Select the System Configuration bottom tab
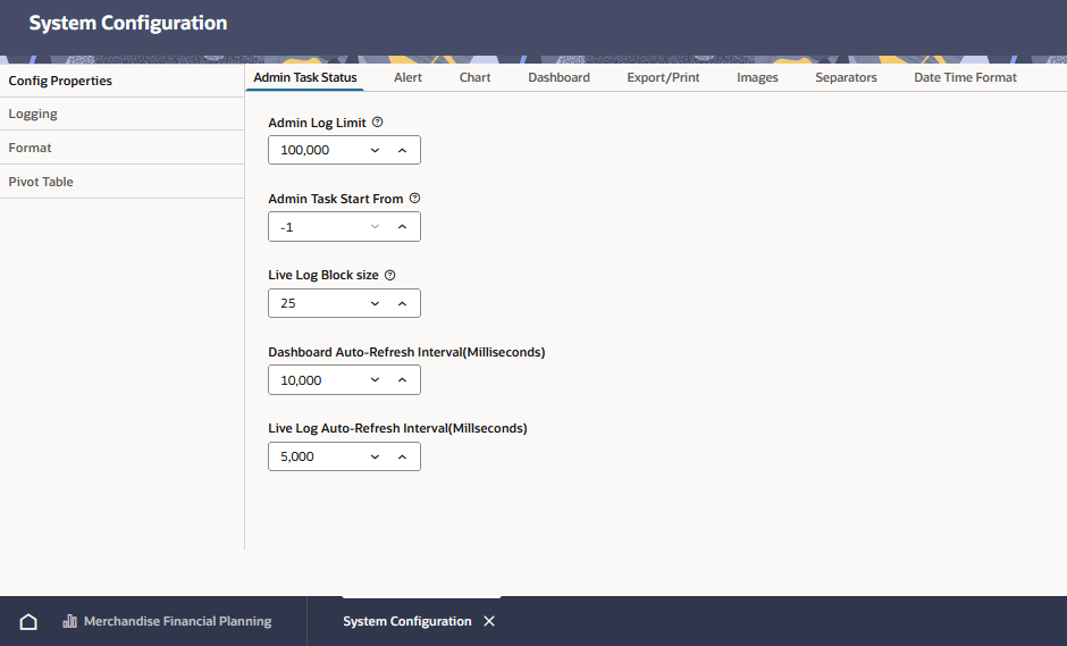1067x646 pixels. click(407, 621)
